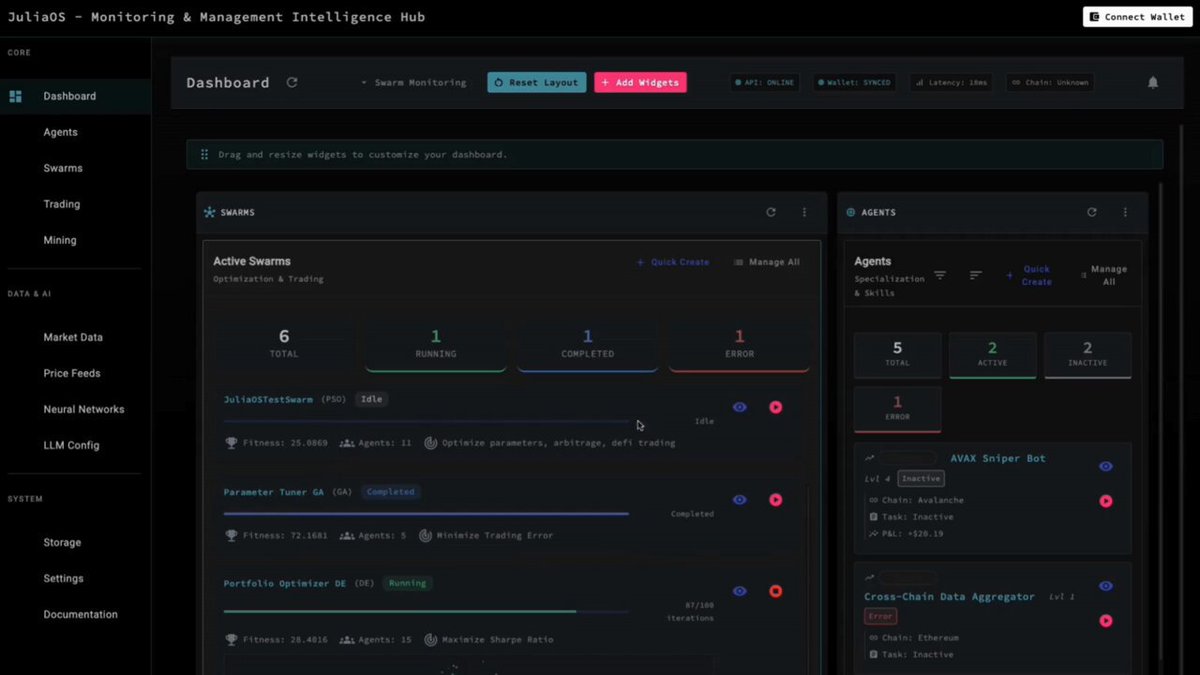Select the Inactive agents stat card
1200x675 pixels.
[x=1087, y=355]
